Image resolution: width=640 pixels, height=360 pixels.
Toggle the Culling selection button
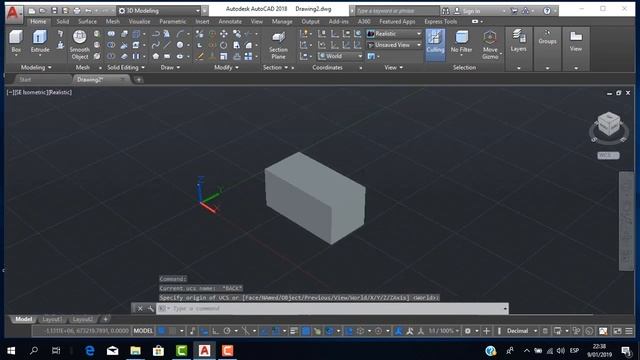tap(435, 44)
